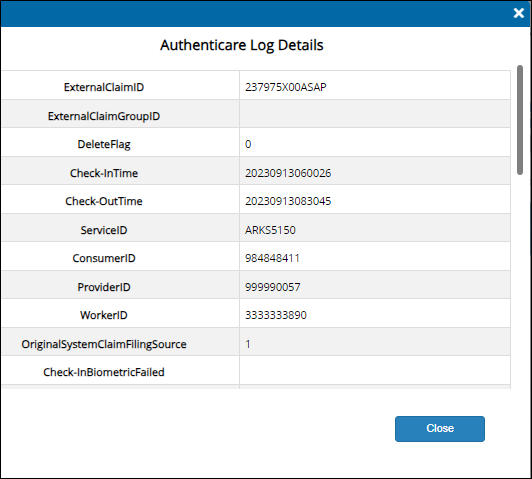Select the Check-InBiometricFailed label
The width and height of the screenshot is (532, 479).
(x=104, y=372)
